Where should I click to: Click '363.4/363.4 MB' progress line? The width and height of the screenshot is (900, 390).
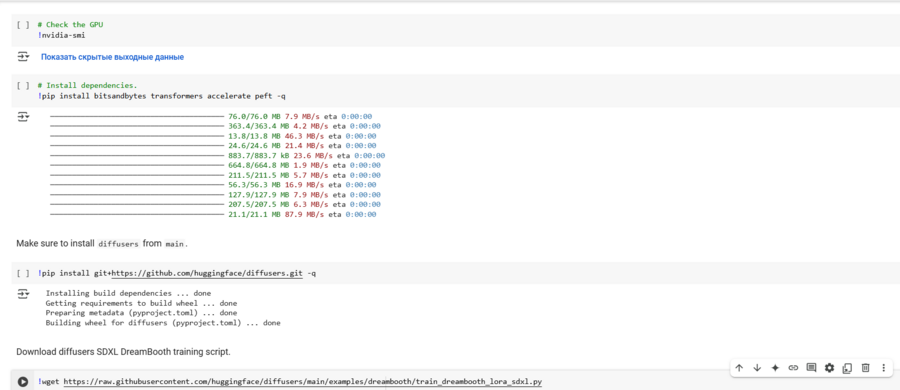coord(215,126)
